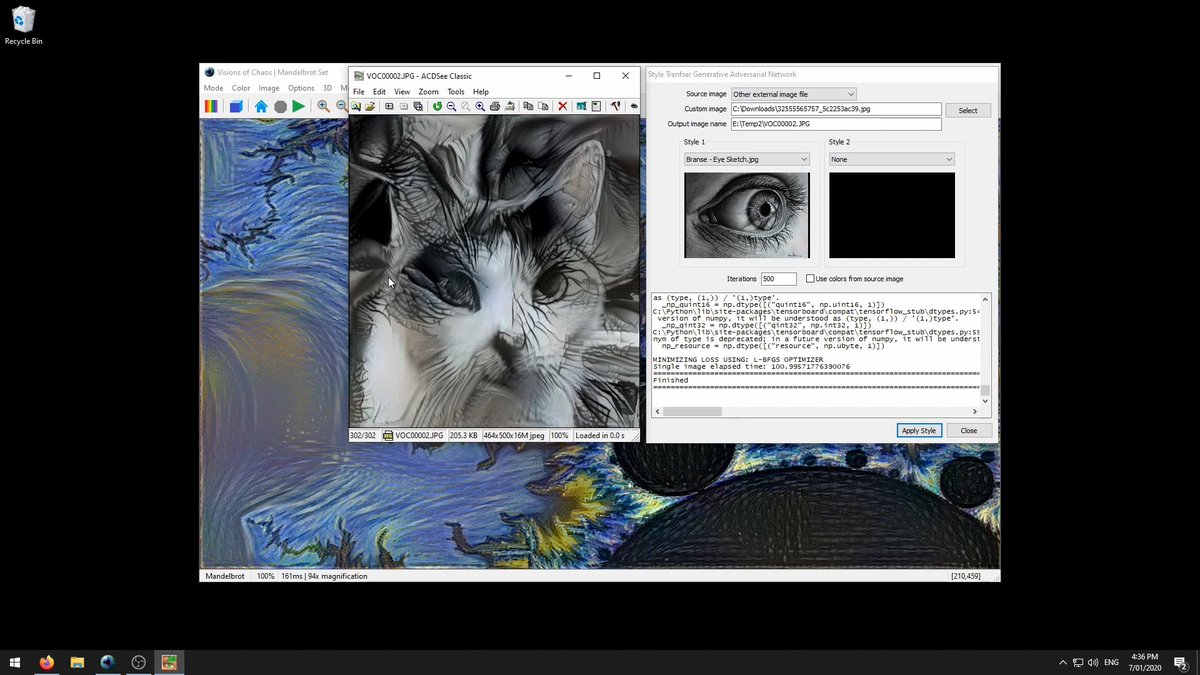The image size is (1200, 675).
Task: Show hidden system tray icons
Action: (1062, 662)
